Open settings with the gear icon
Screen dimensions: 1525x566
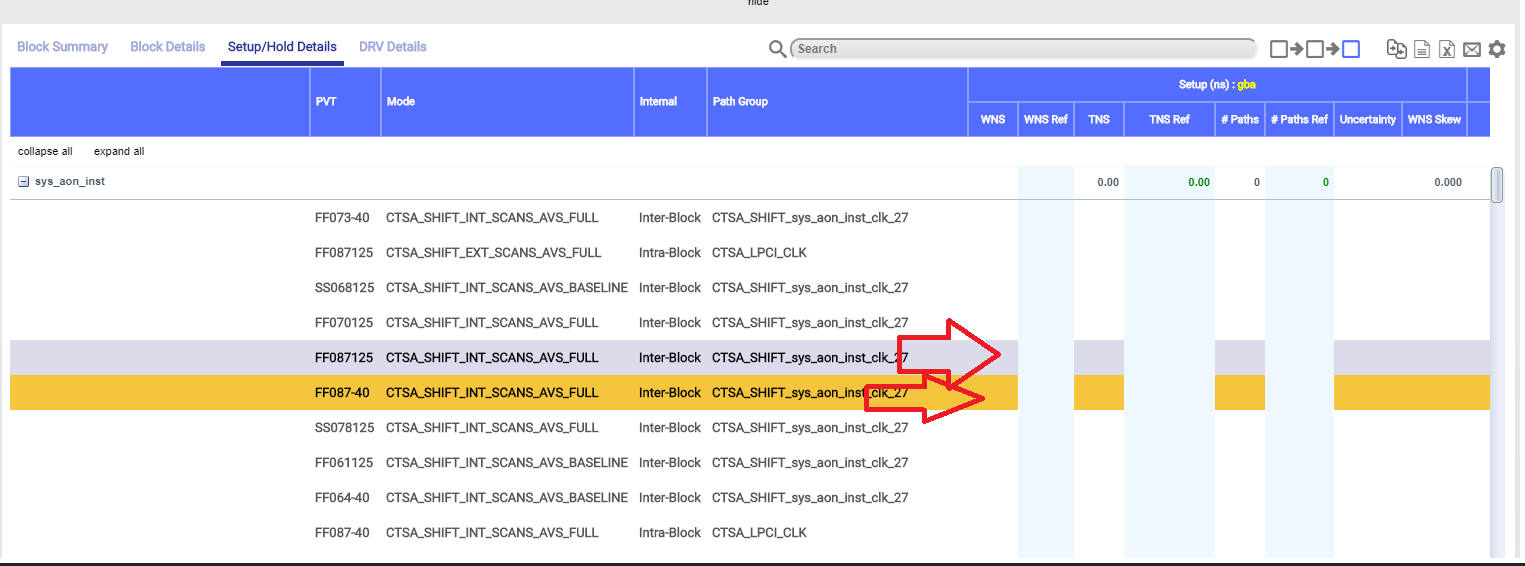point(1497,49)
